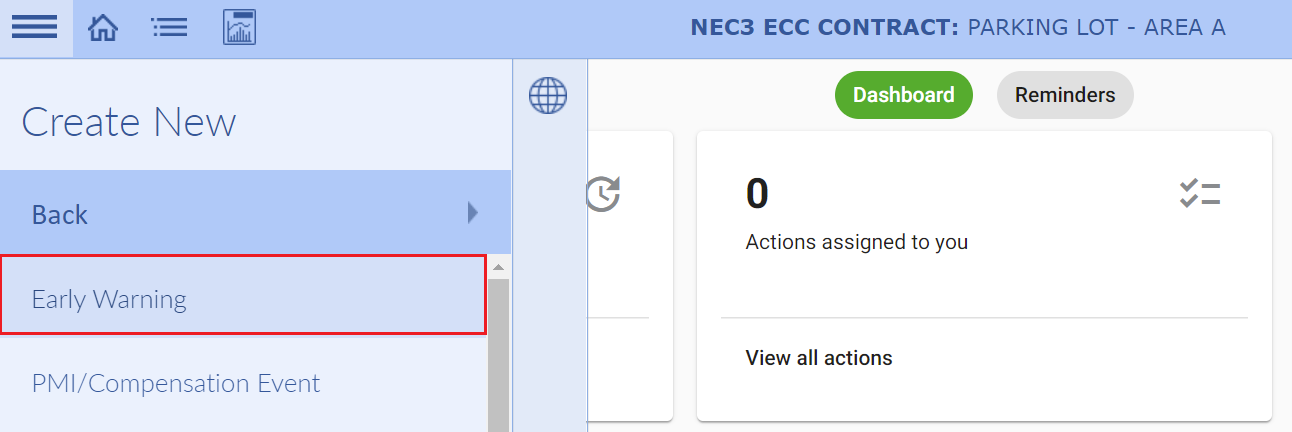Click the Create New heading
The width and height of the screenshot is (1292, 432).
coord(129,122)
